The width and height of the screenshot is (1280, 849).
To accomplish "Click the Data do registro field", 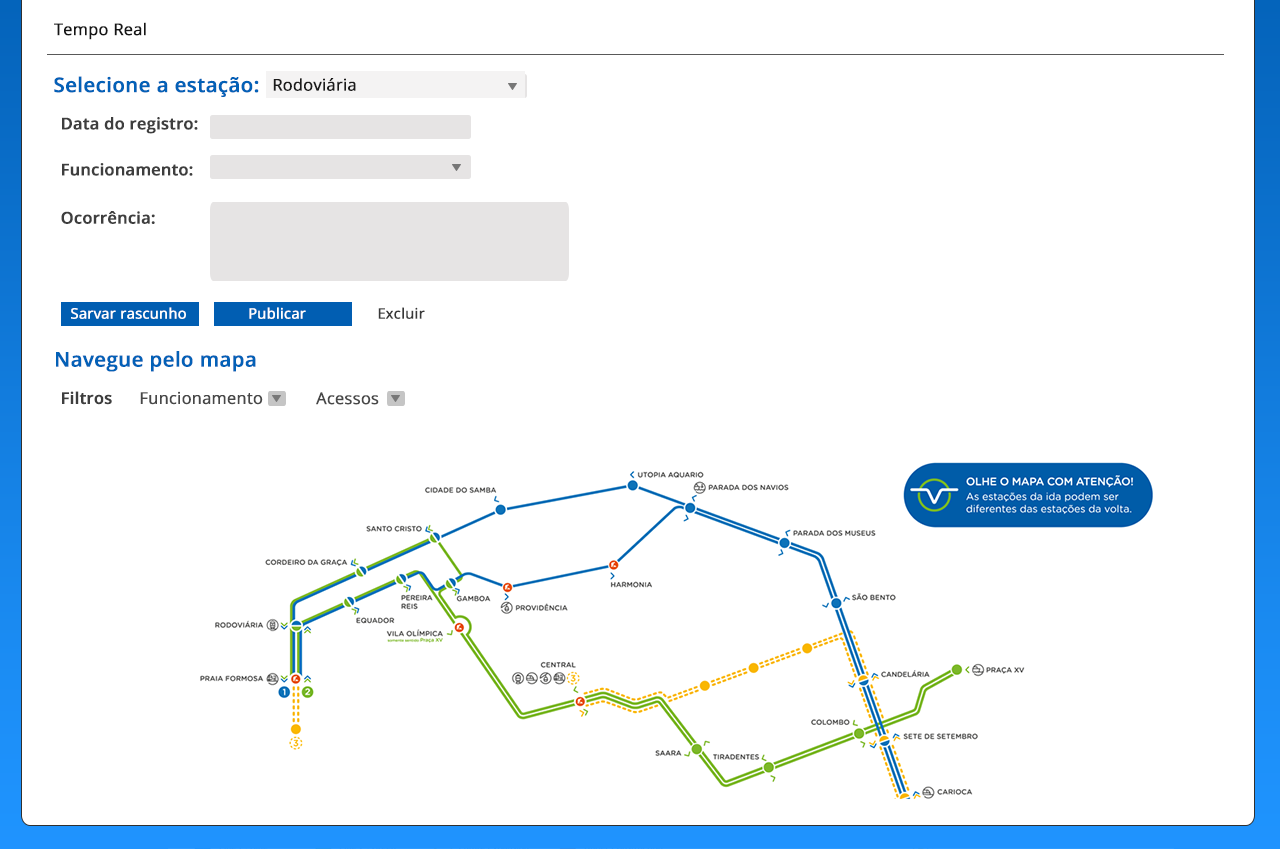I will [x=340, y=127].
